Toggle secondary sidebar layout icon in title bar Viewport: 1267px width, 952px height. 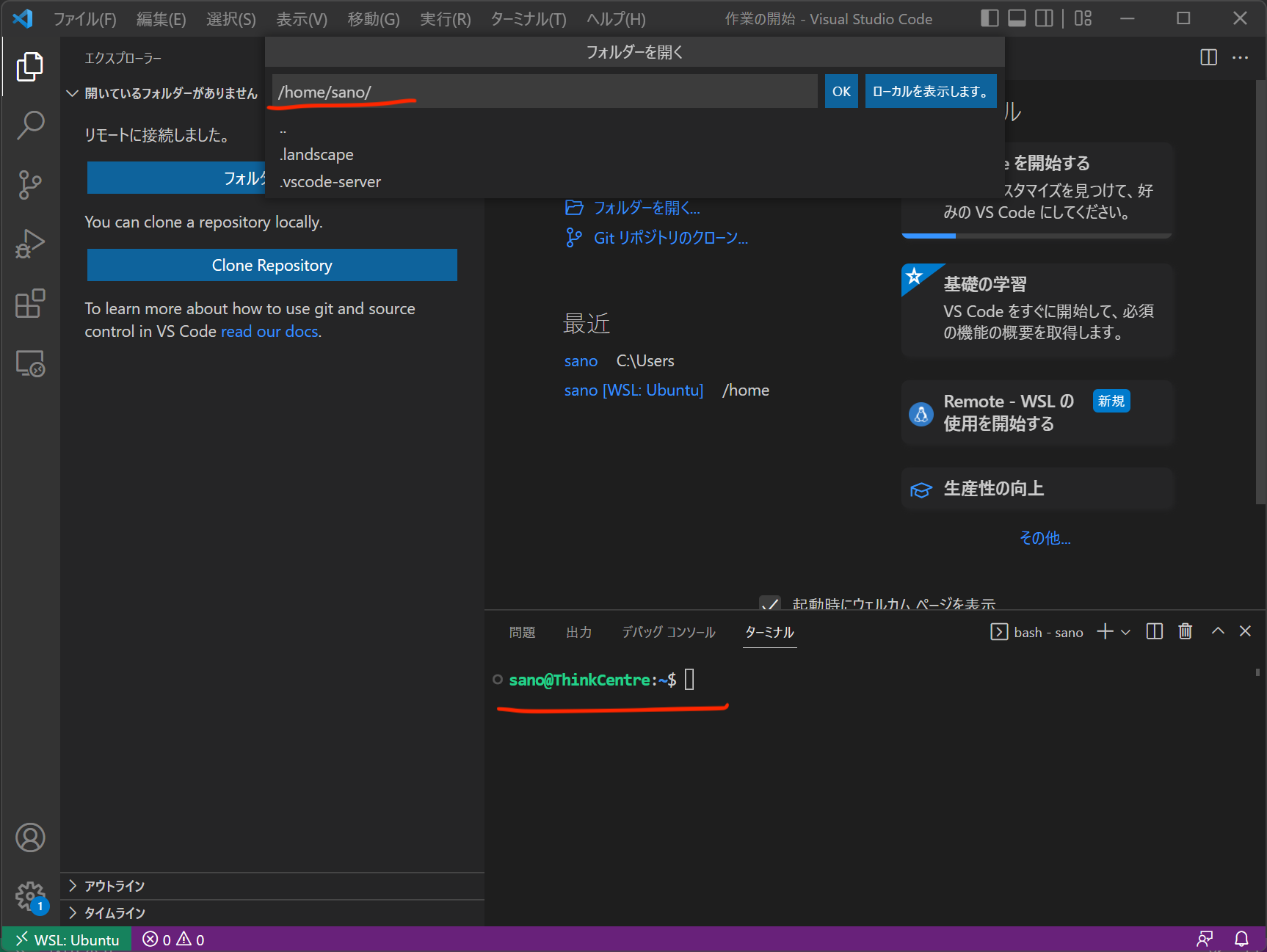tap(1044, 18)
